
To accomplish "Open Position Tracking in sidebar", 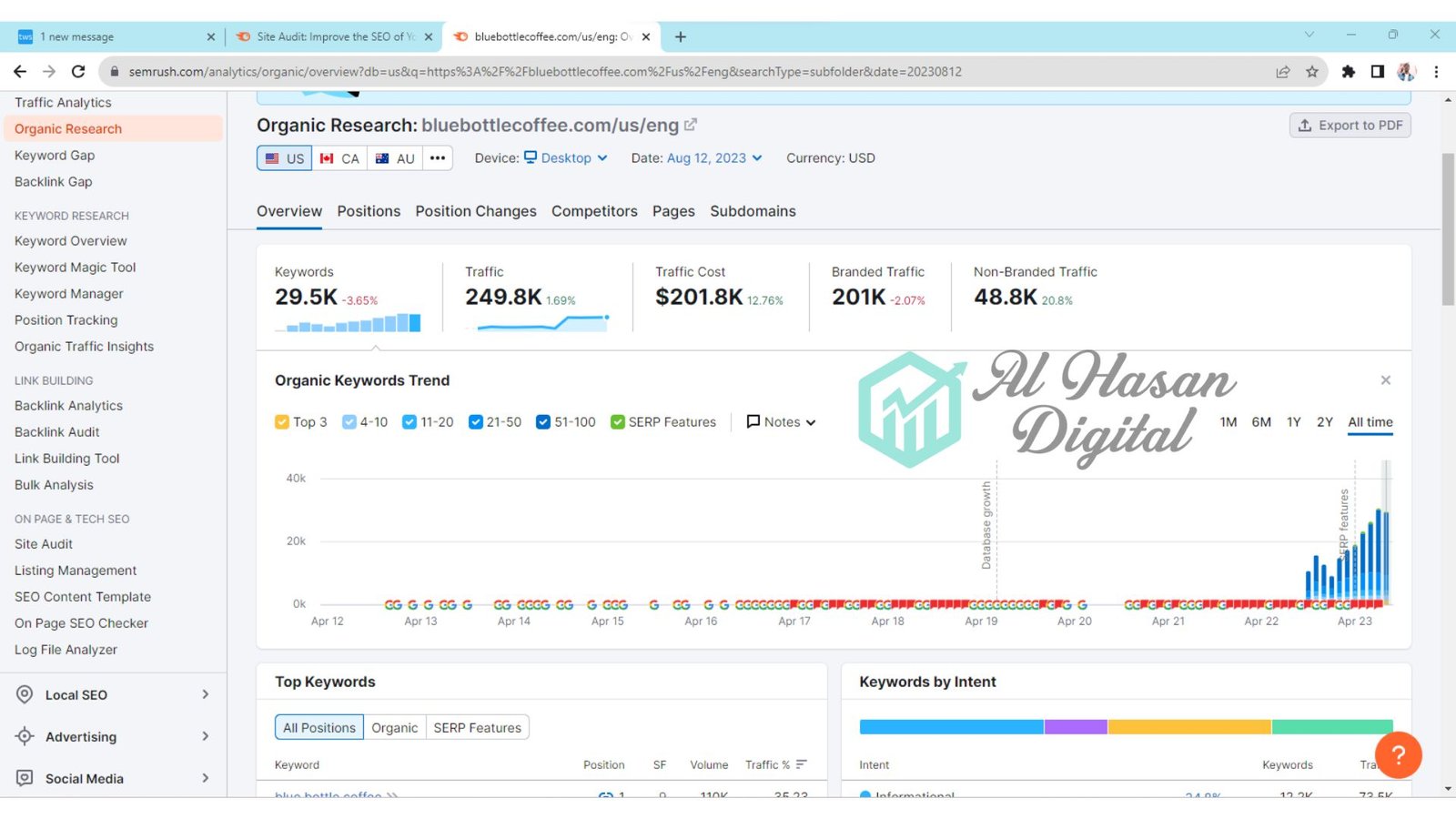I will [66, 320].
